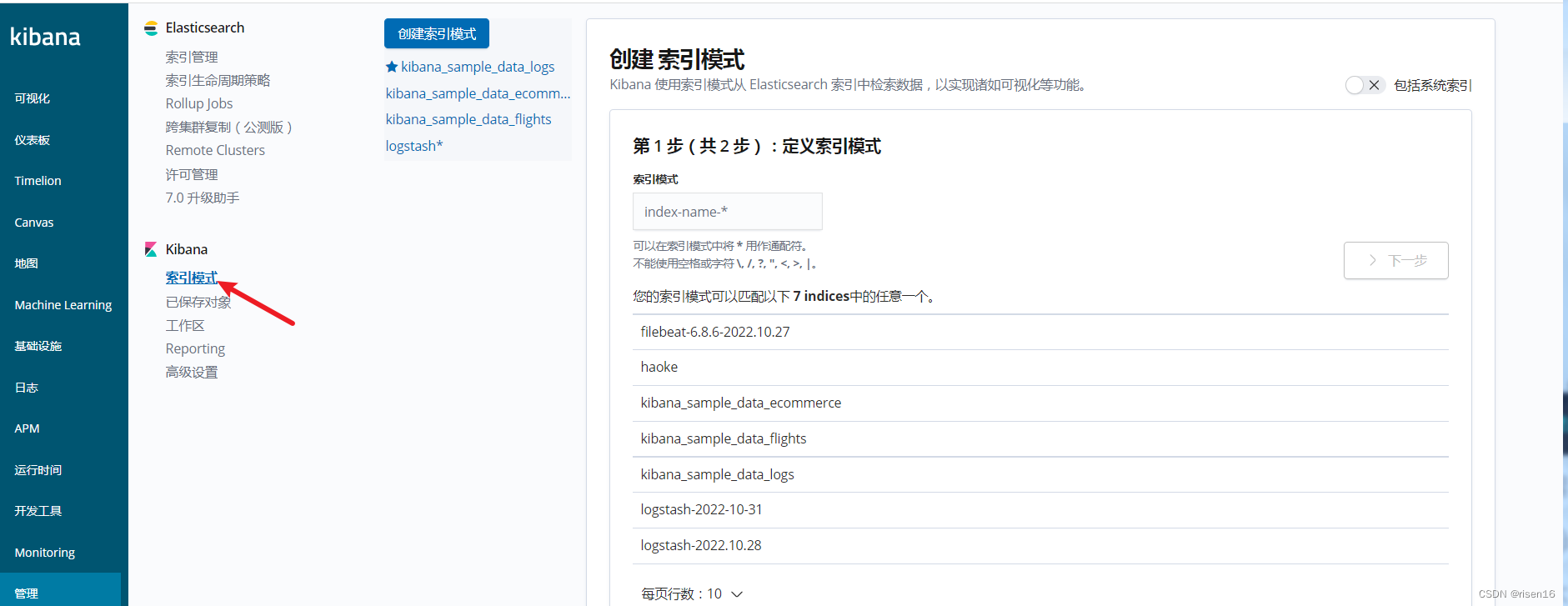
Task: Click the 索引模式 link under Kibana
Action: click(x=192, y=278)
